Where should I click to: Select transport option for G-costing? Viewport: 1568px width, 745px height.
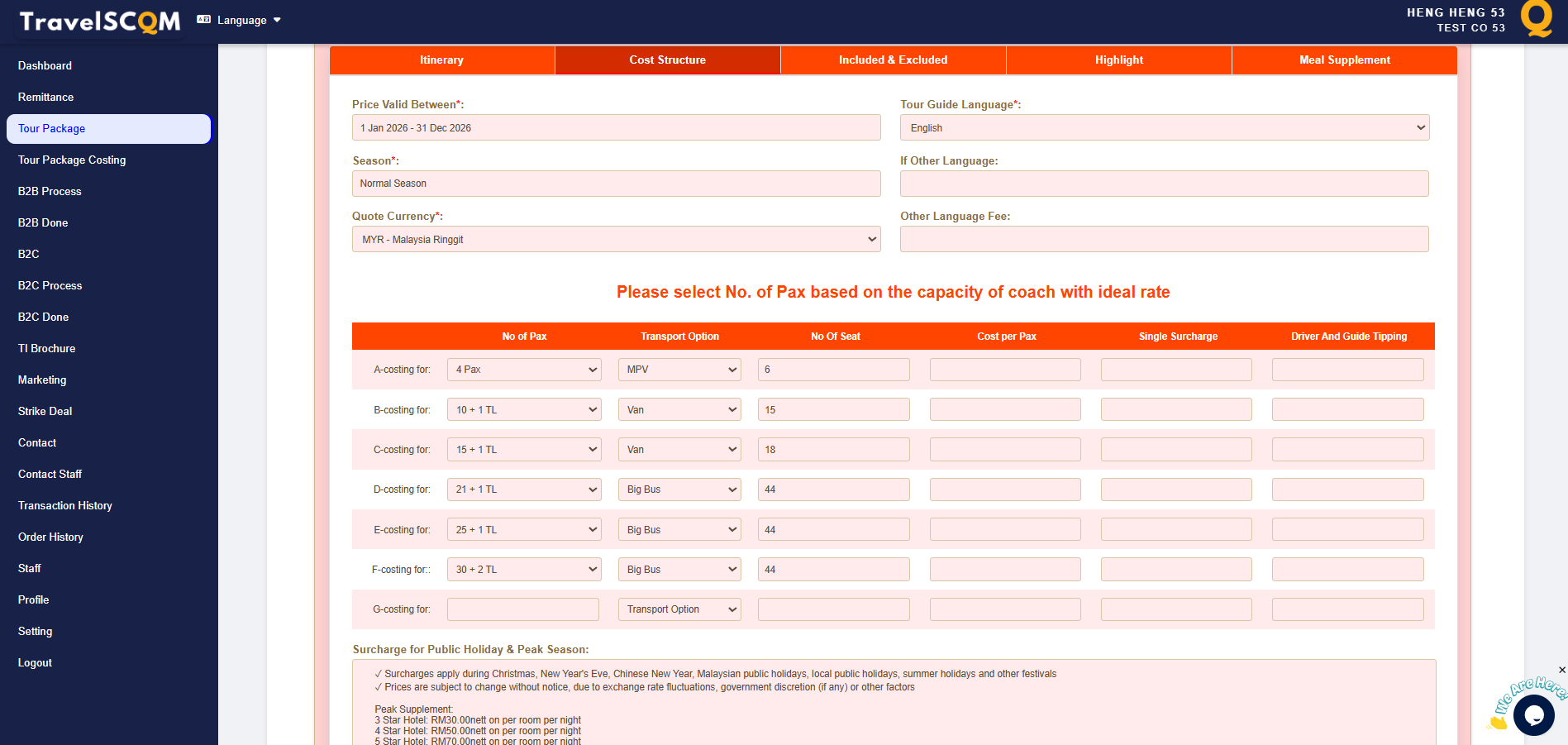click(x=679, y=609)
